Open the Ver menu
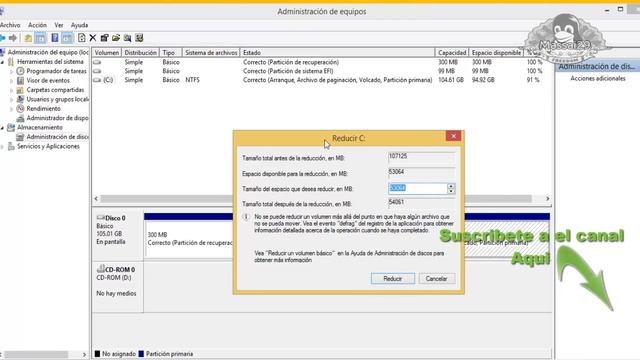Image resolution: width=640 pixels, height=360 pixels. (x=59, y=25)
